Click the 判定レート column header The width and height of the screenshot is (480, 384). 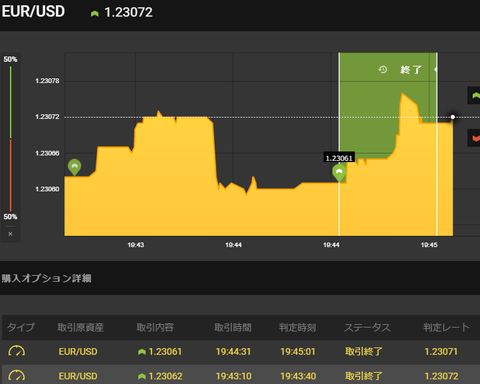coord(446,327)
